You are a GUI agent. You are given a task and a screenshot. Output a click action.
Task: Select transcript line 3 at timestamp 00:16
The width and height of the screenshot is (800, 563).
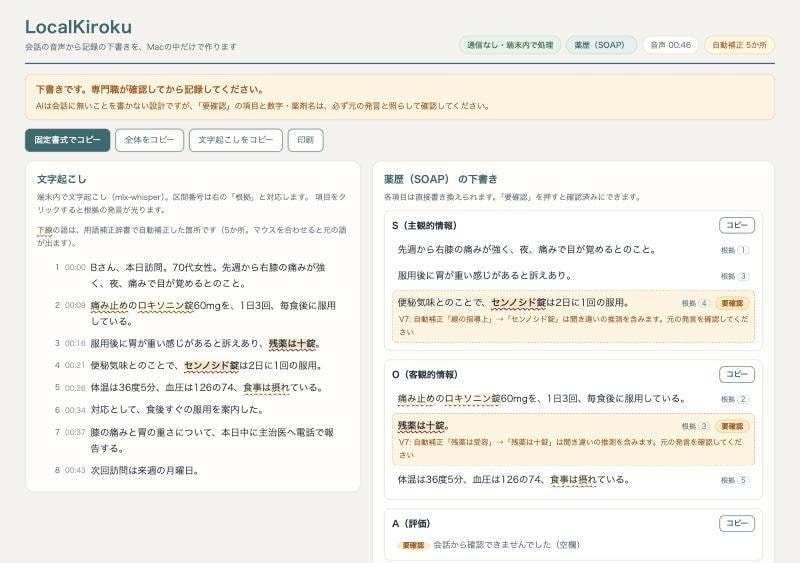[x=193, y=344]
